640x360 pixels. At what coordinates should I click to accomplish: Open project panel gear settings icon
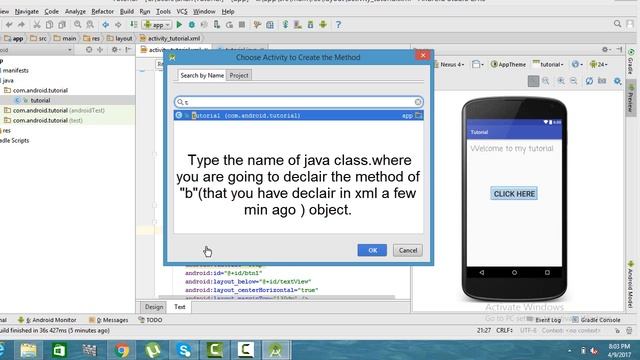[115, 50]
